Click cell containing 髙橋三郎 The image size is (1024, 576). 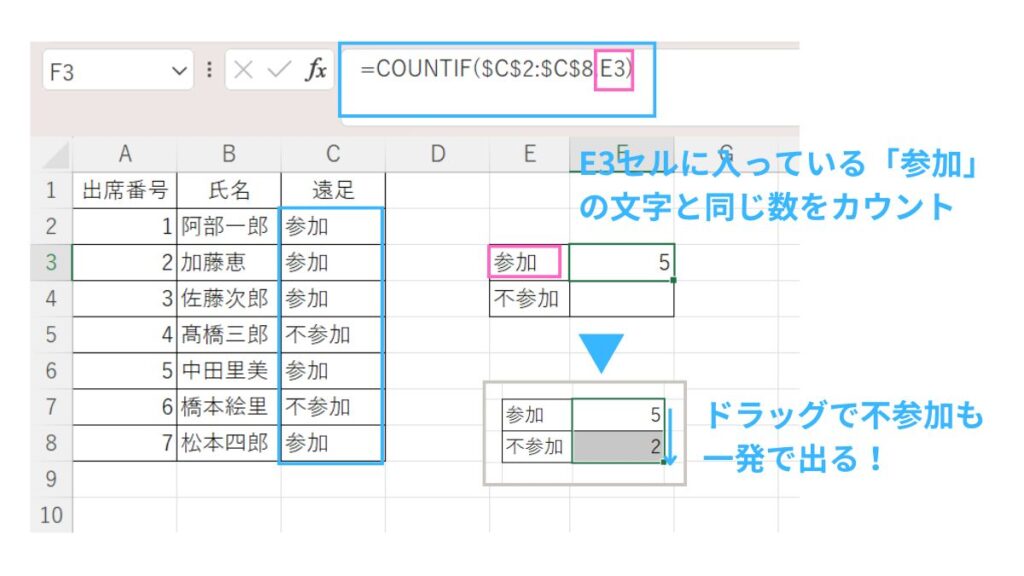pyautogui.click(x=229, y=335)
